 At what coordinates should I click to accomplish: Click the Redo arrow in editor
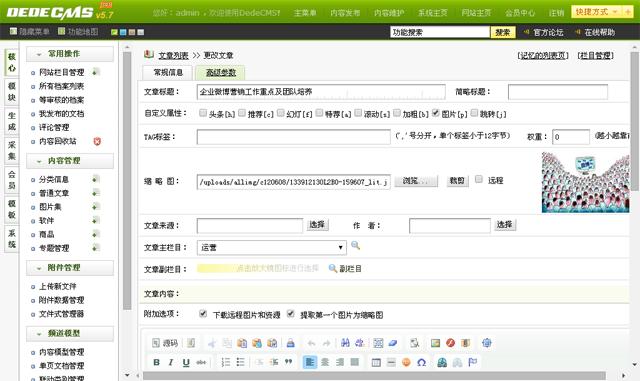(327, 343)
